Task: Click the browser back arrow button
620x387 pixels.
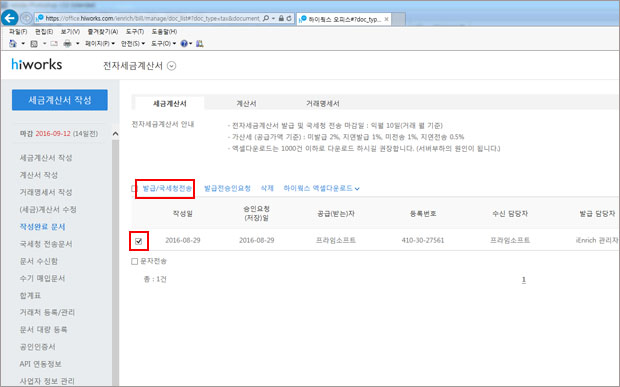Action: click(x=10, y=18)
